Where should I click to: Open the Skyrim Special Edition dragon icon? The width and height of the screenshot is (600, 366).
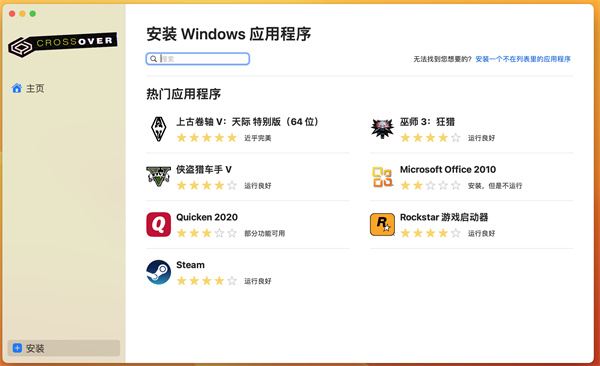point(158,129)
